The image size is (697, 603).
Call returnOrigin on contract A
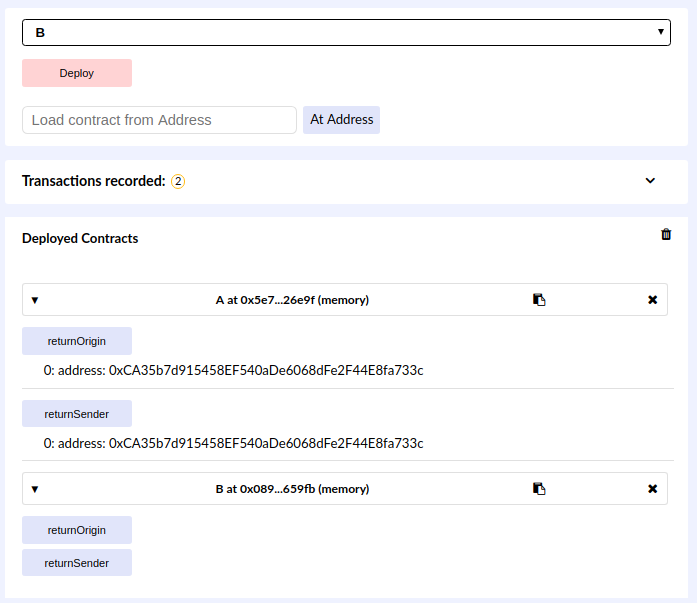[x=77, y=341]
